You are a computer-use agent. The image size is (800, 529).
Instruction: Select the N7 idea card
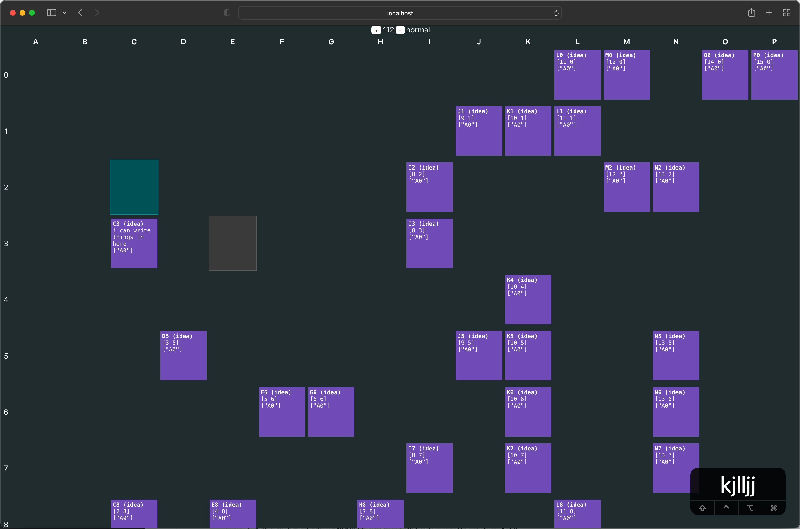click(x=676, y=468)
